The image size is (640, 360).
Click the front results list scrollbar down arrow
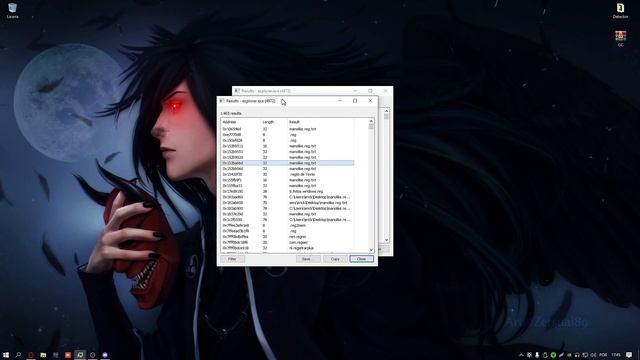coord(371,250)
